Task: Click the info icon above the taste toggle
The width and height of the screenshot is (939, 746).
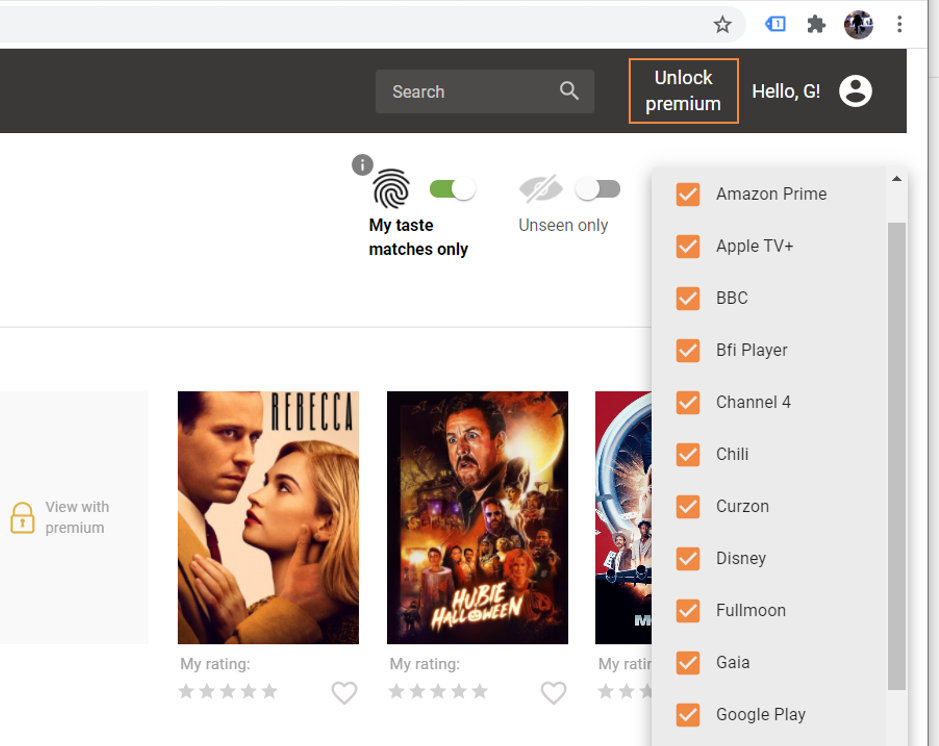Action: (362, 164)
